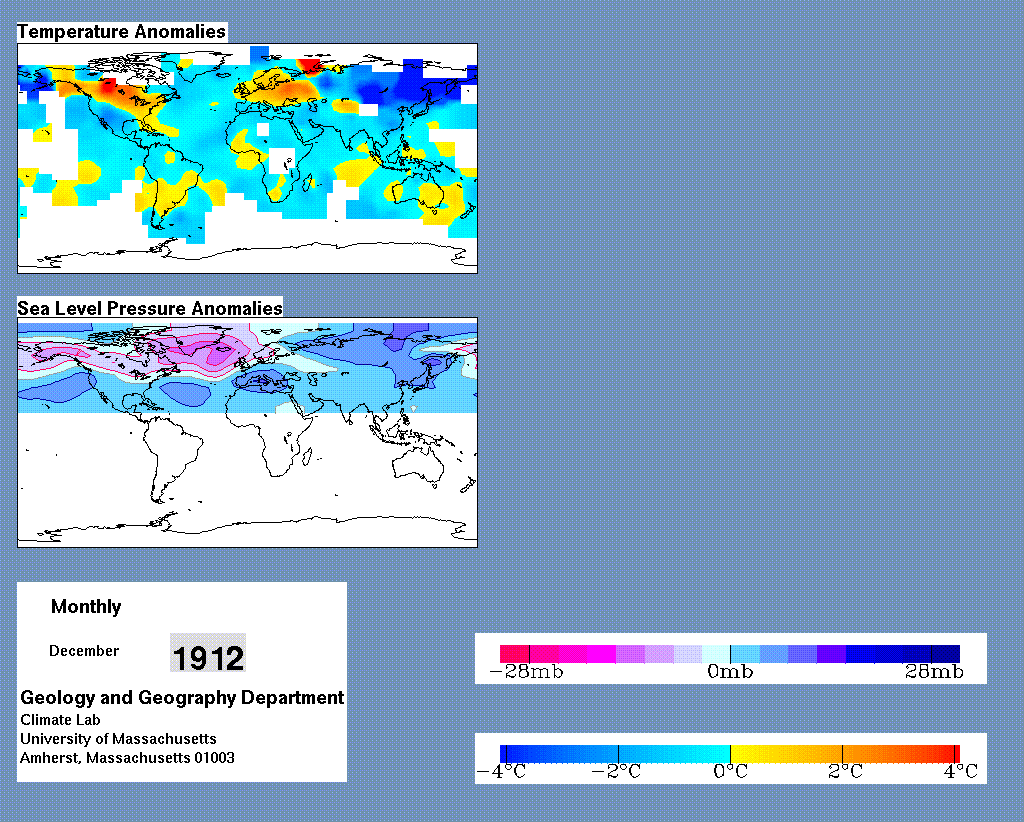
Task: Click the 28mb label on pressure scale
Action: point(934,672)
